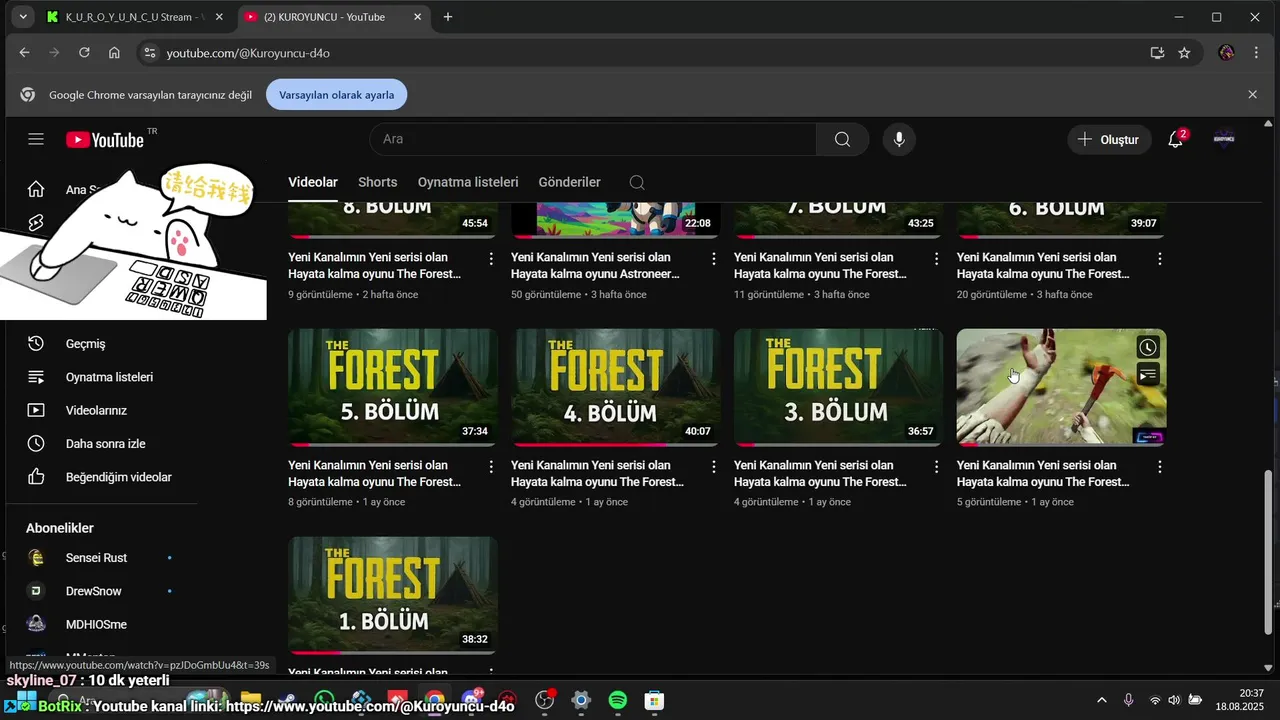Image resolution: width=1280 pixels, height=720 pixels.
Task: Open the Astroneer video thumbnail
Action: (616, 219)
